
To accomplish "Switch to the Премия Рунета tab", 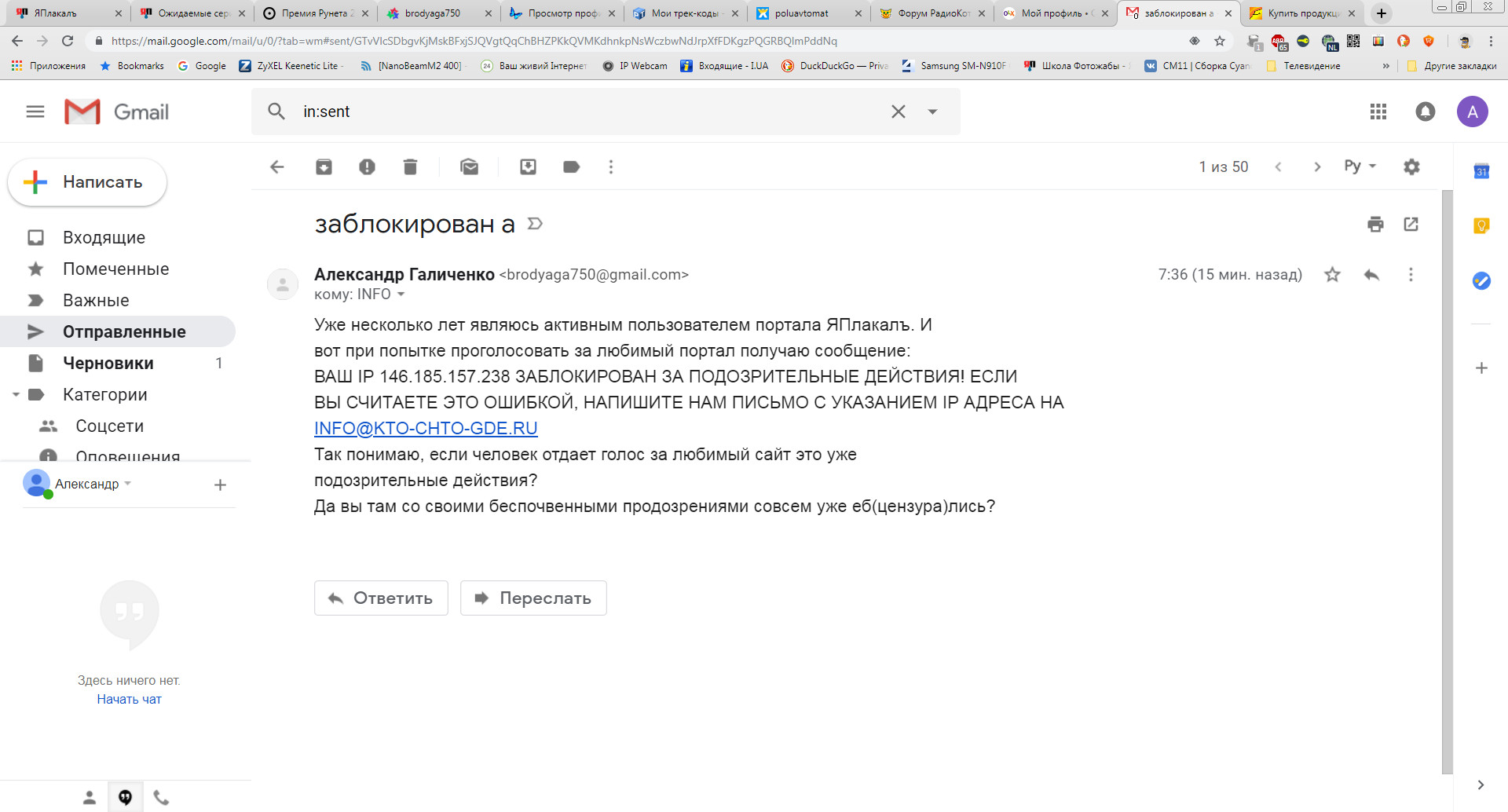I will pyautogui.click(x=316, y=13).
